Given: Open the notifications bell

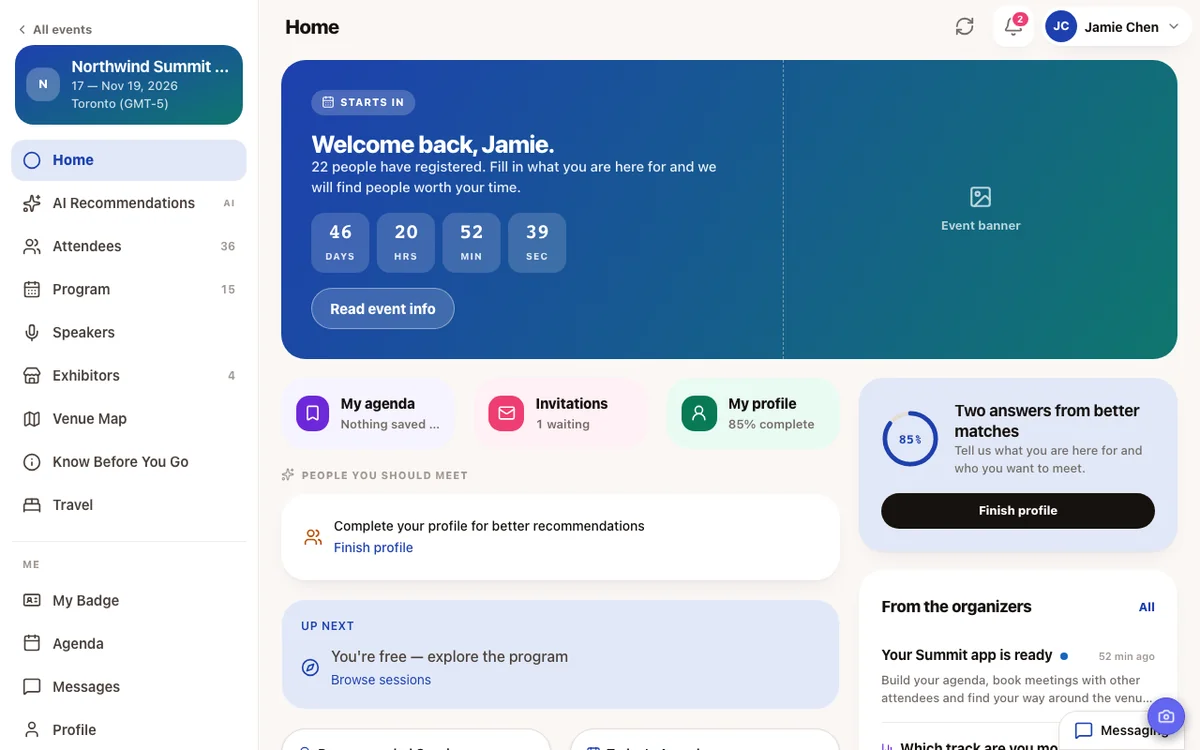Looking at the screenshot, I should click(x=1014, y=27).
